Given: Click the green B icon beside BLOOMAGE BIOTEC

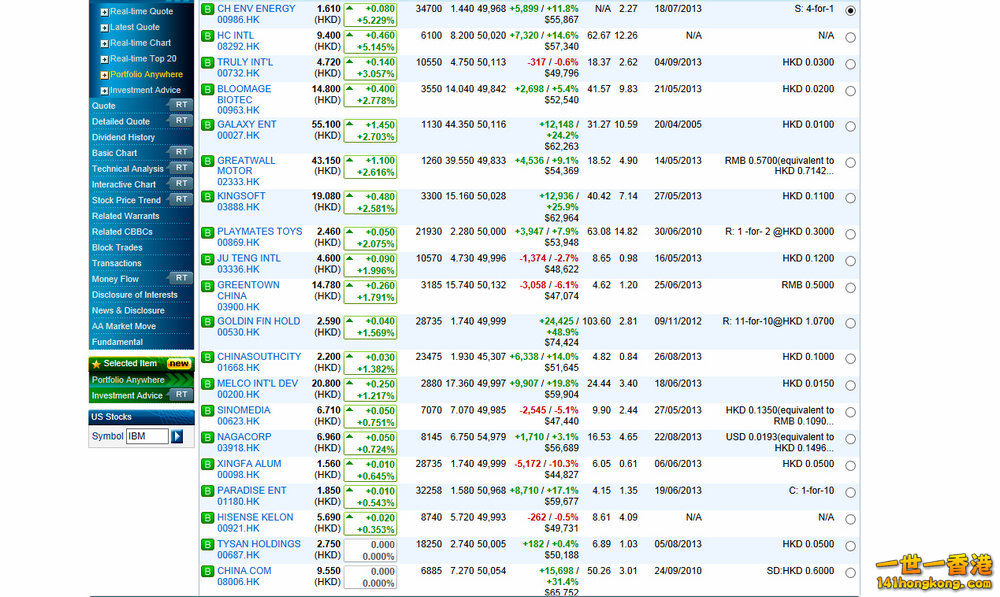Looking at the screenshot, I should (x=207, y=89).
